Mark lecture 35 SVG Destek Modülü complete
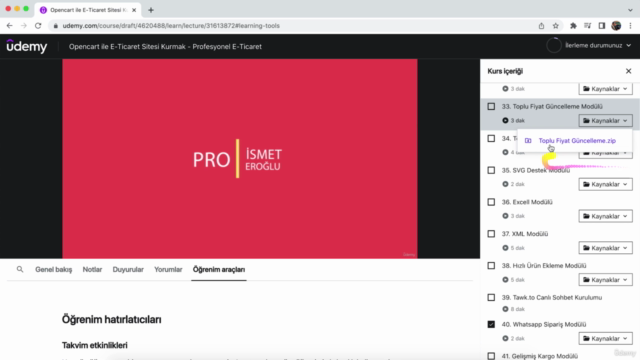 [491, 170]
